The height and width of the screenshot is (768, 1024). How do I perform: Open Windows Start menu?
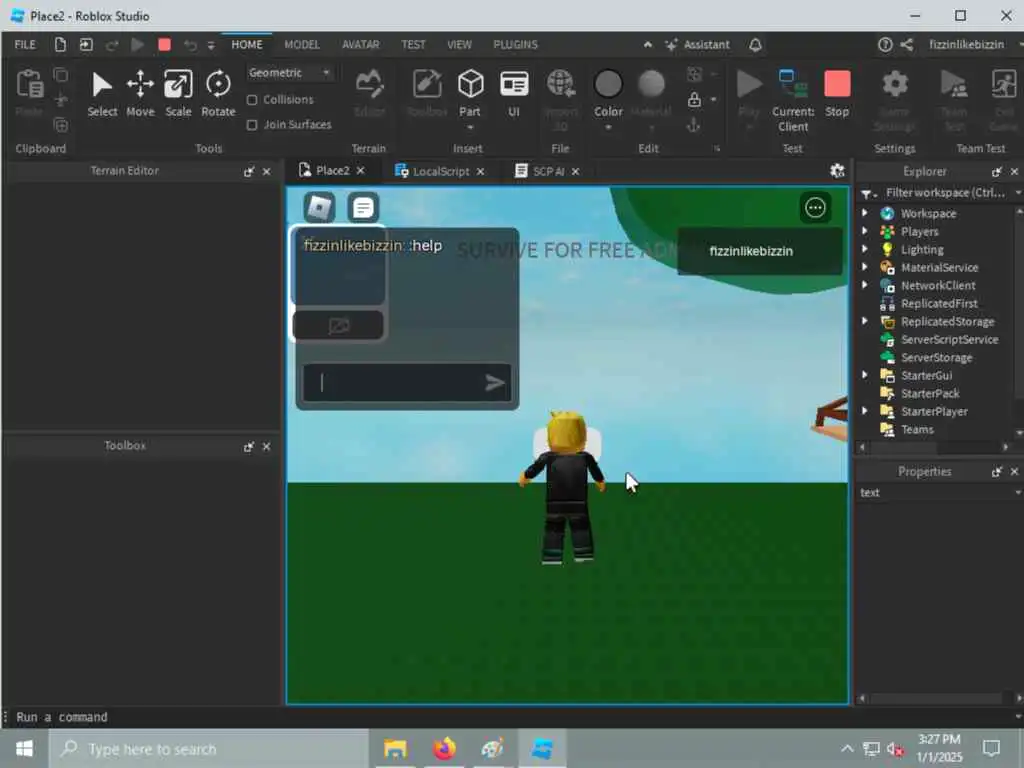(x=24, y=748)
